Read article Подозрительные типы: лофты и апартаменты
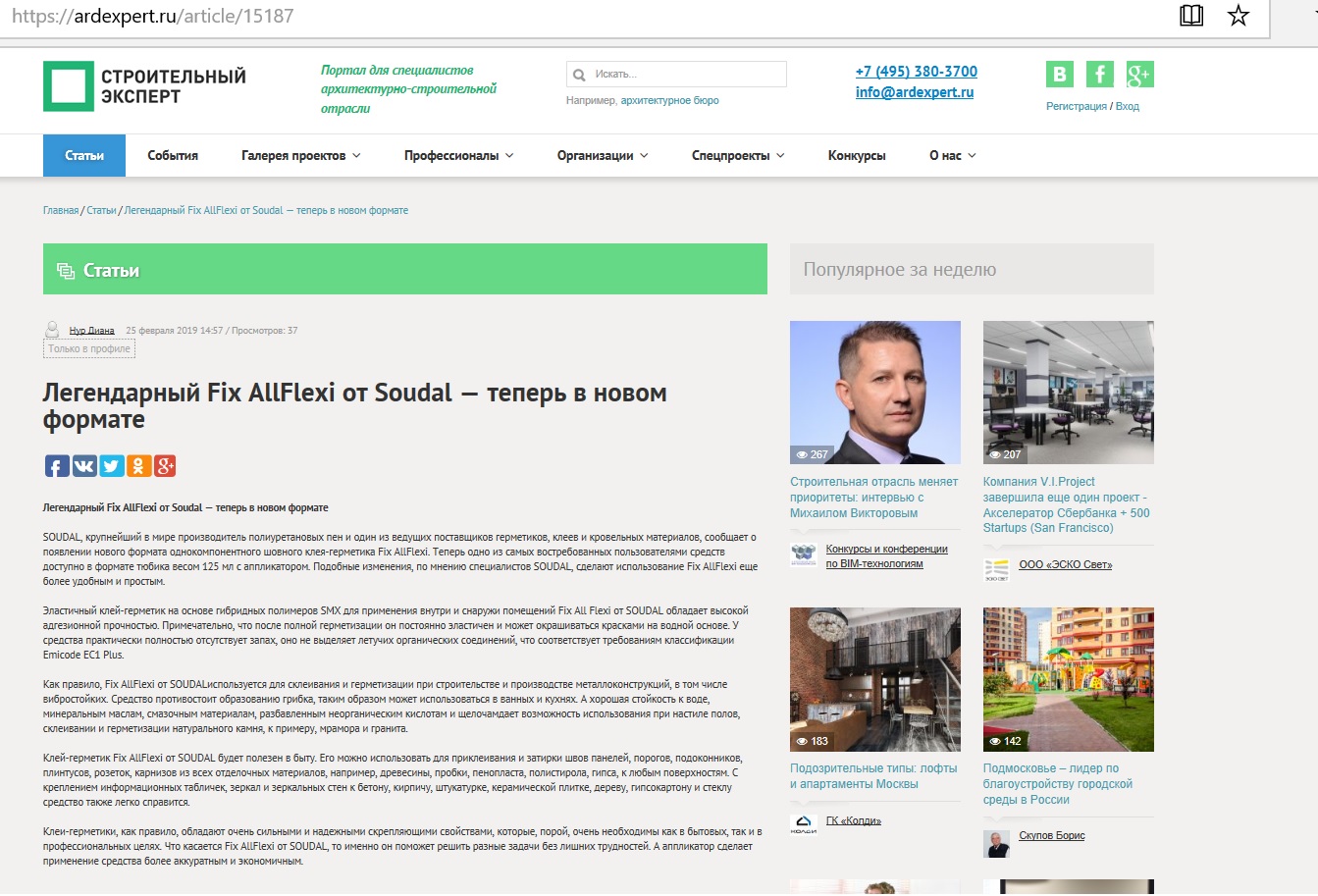The height and width of the screenshot is (896, 1318). pos(873,776)
